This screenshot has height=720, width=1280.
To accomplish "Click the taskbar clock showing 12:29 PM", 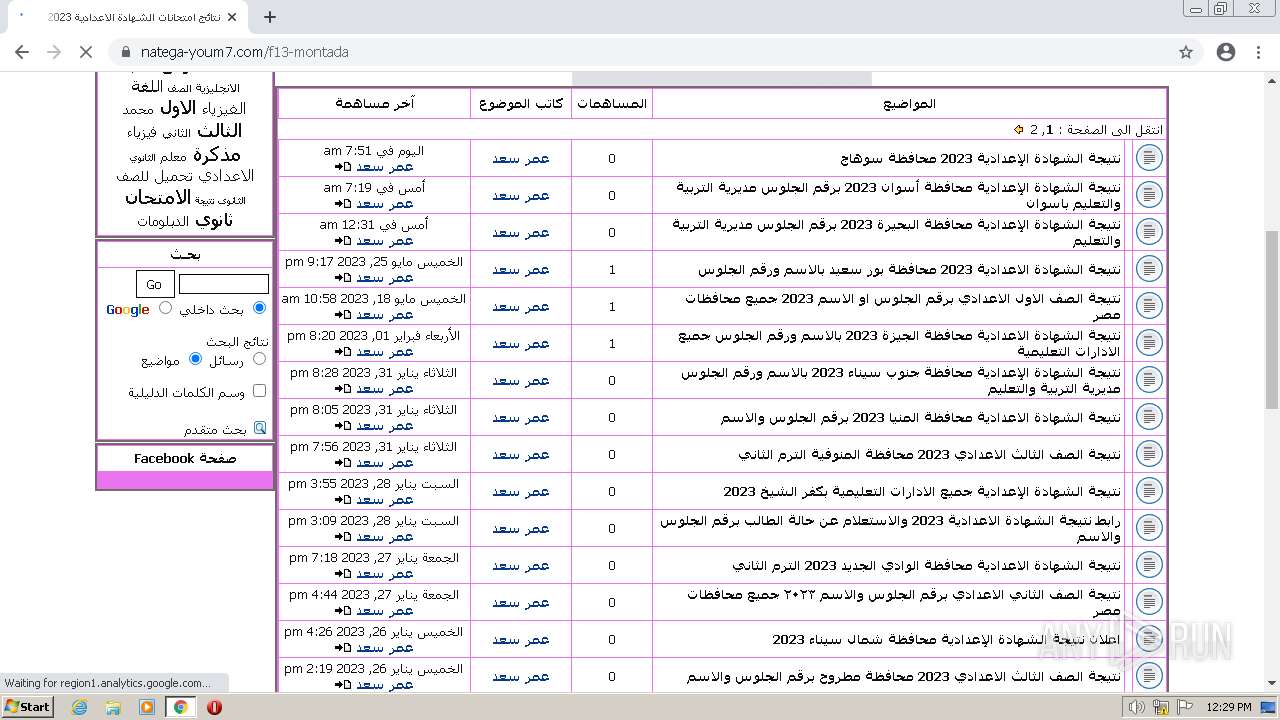I will pos(1229,707).
